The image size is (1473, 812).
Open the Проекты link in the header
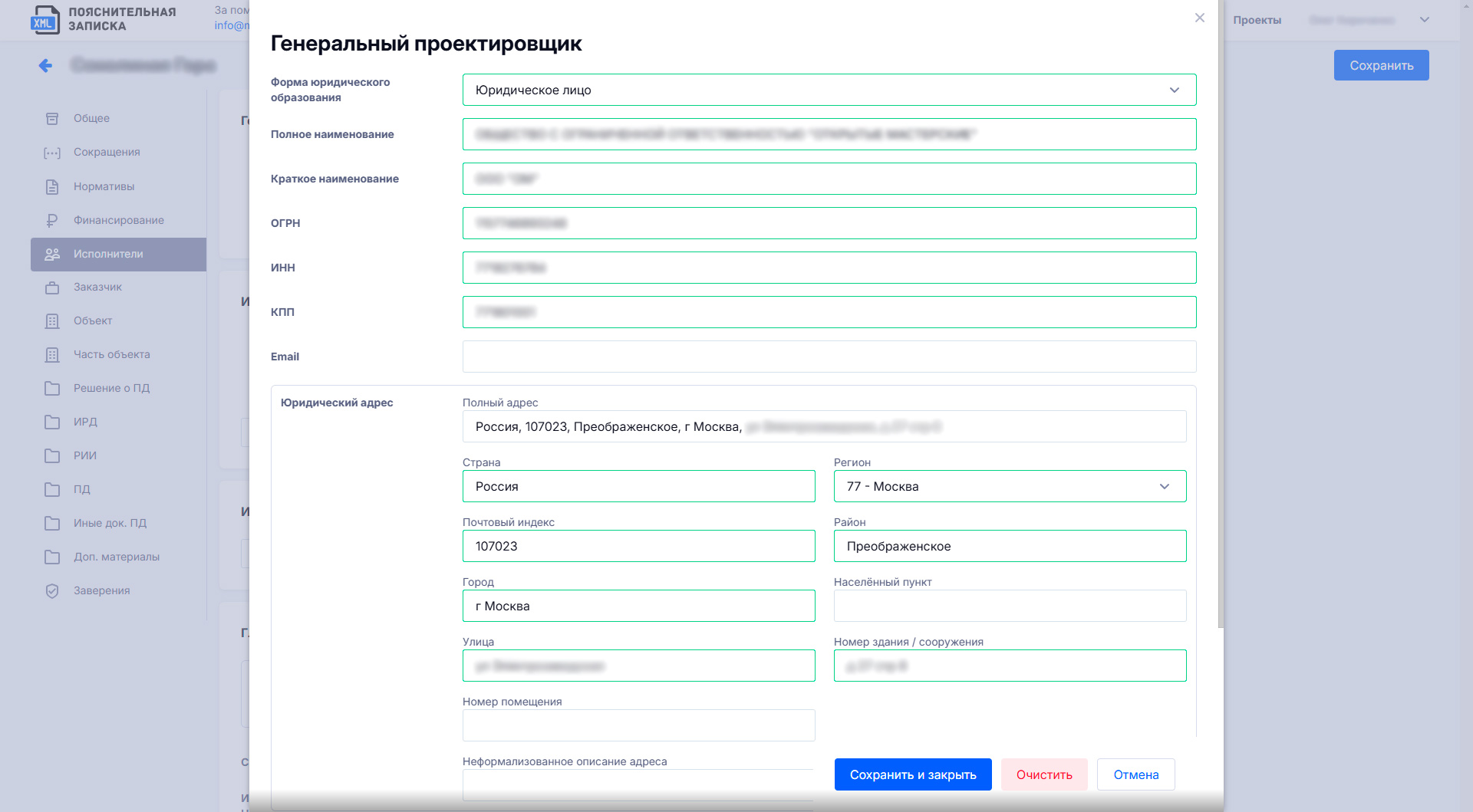click(1257, 20)
